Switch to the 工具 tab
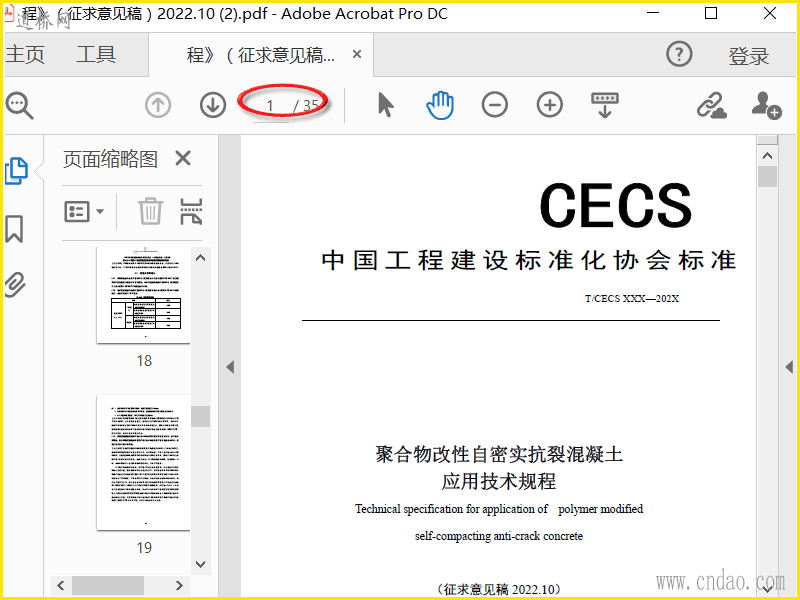The height and width of the screenshot is (600, 800). pyautogui.click(x=96, y=54)
